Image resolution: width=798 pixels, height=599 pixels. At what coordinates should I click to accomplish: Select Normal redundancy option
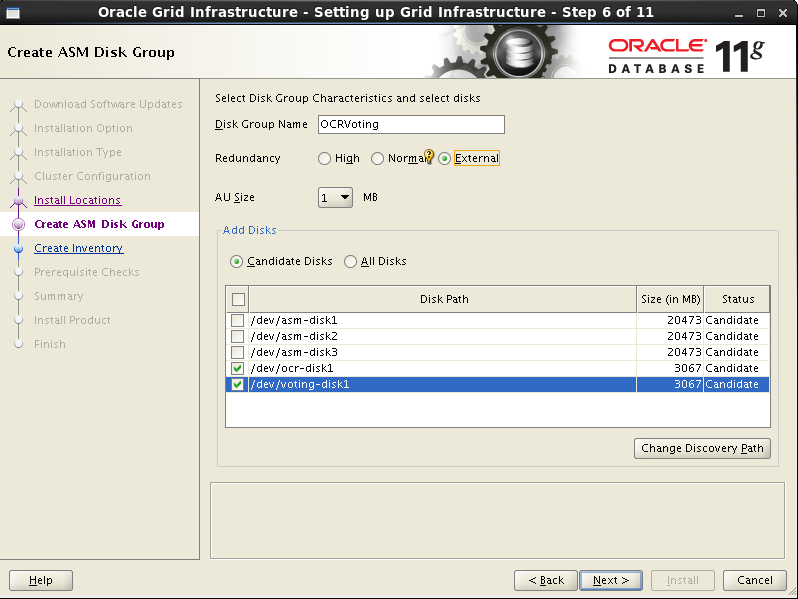(377, 159)
